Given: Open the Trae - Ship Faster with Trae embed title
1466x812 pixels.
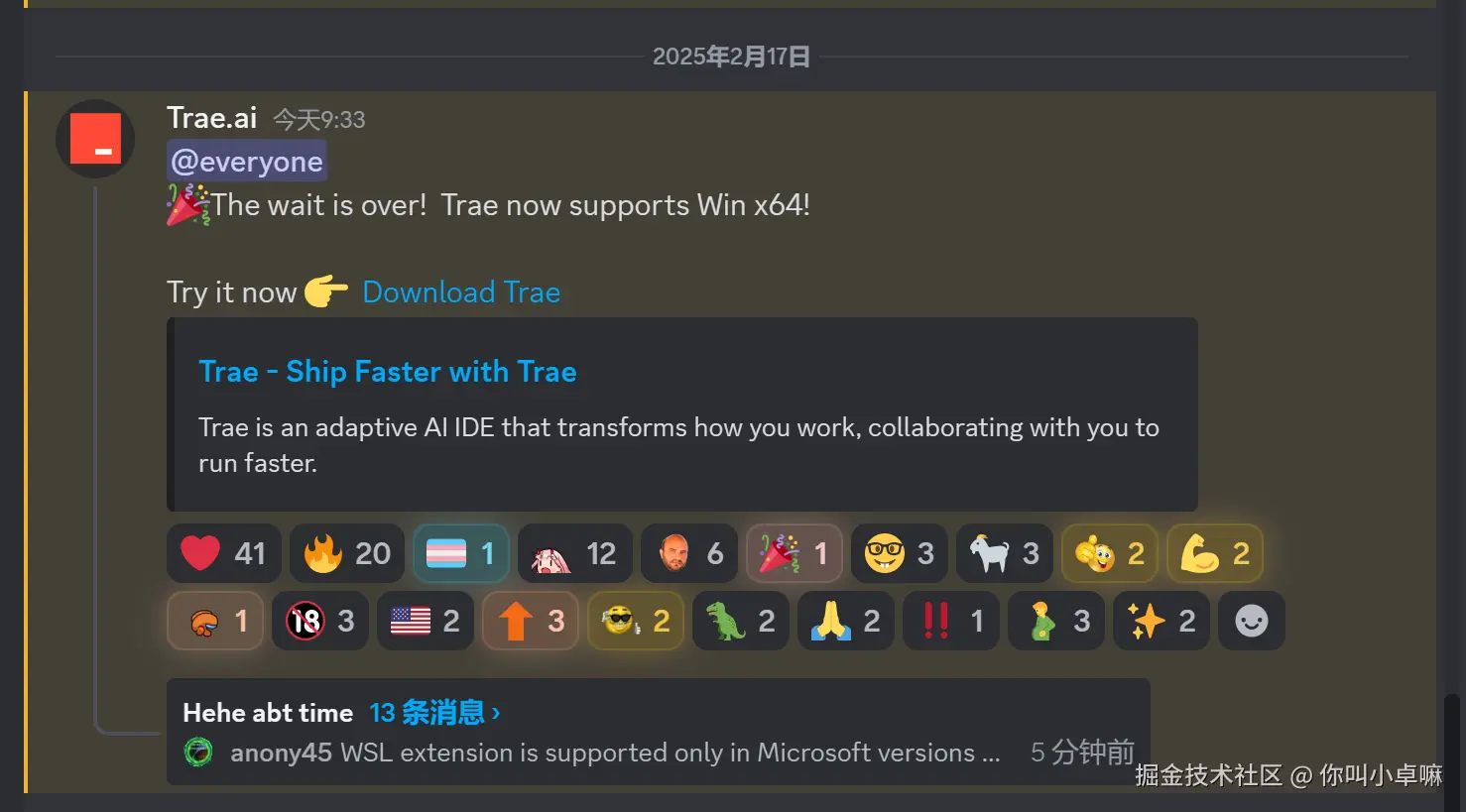Looking at the screenshot, I should point(388,372).
